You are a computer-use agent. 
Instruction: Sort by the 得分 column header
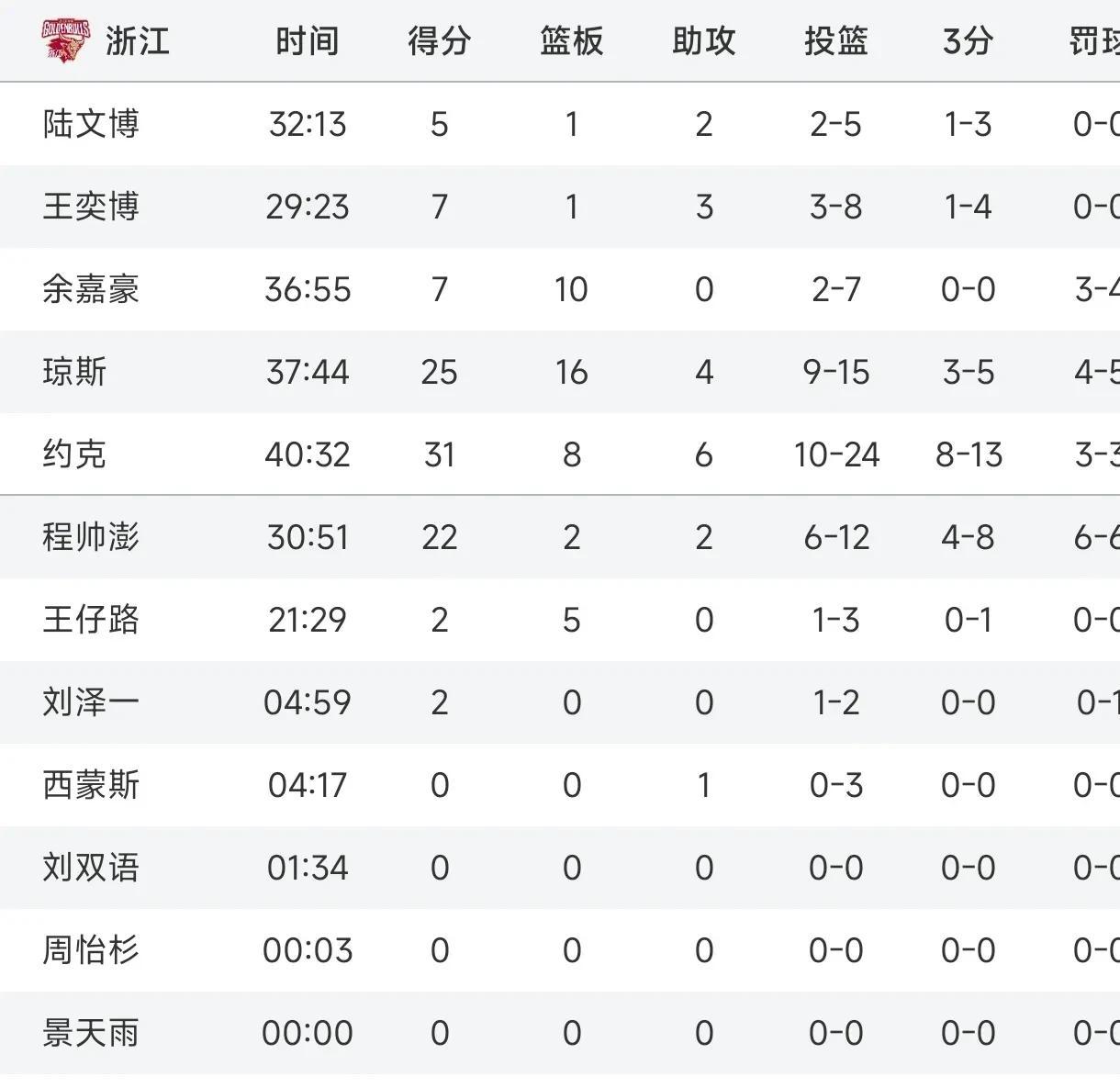coord(440,41)
